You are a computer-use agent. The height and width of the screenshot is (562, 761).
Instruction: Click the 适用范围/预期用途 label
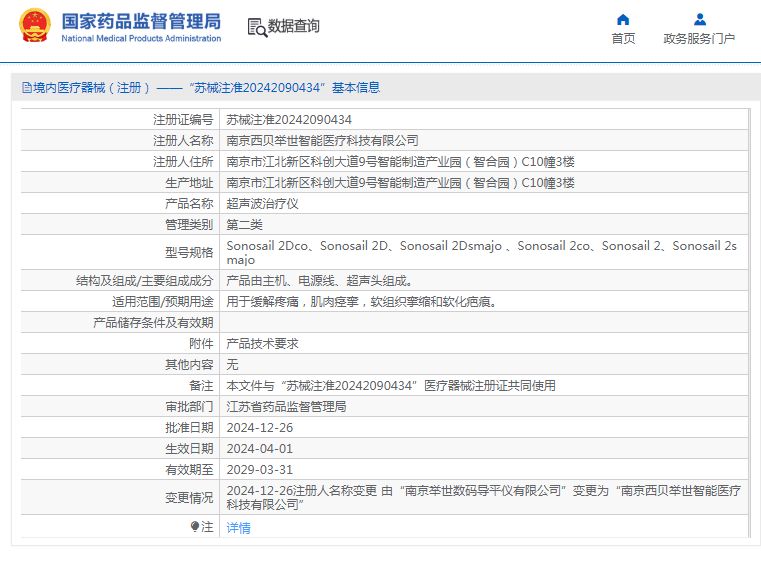pos(162,302)
